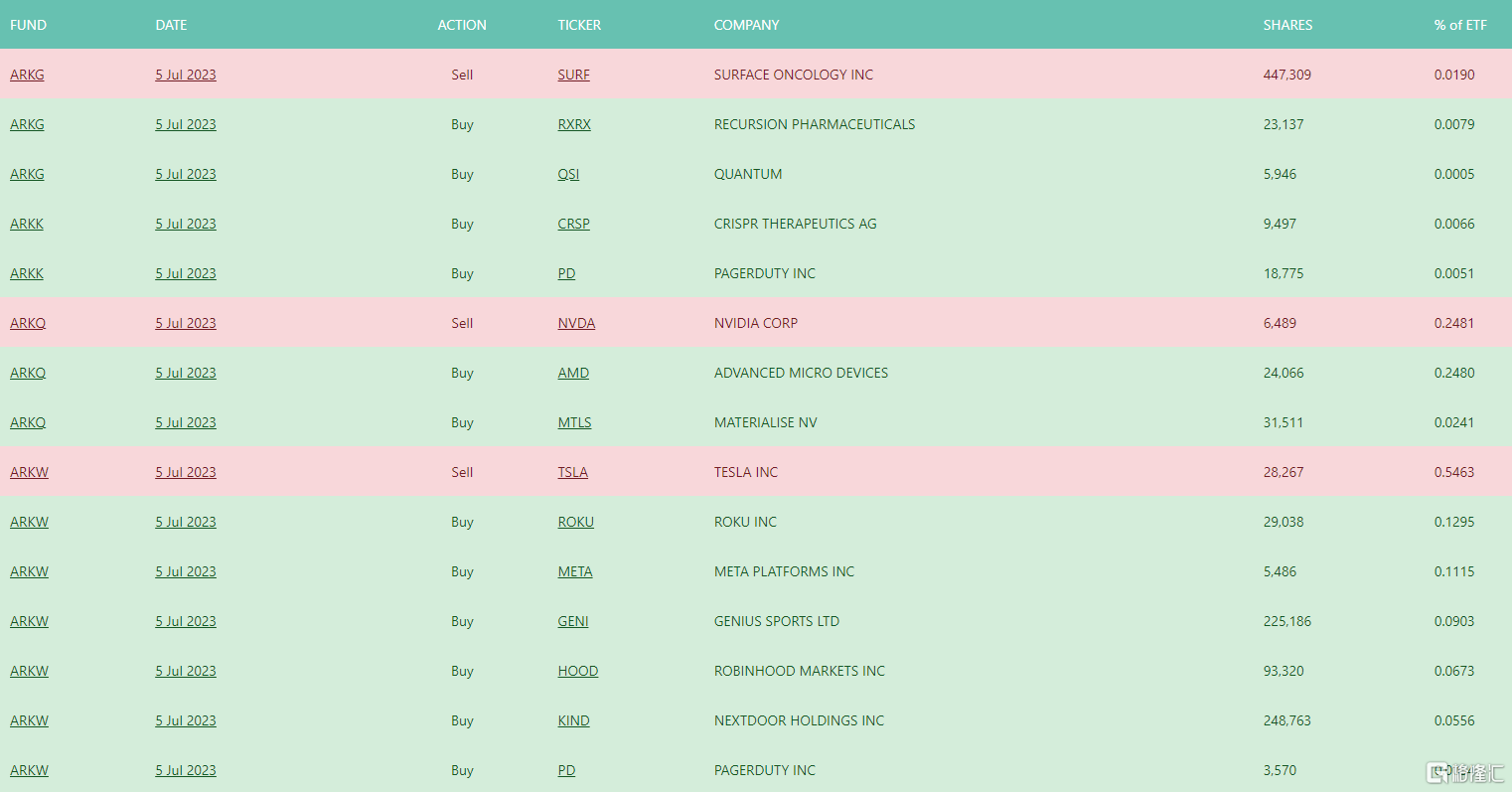Click the 0.2481 percent of ETF value
The width and height of the screenshot is (1512, 792).
click(1454, 323)
